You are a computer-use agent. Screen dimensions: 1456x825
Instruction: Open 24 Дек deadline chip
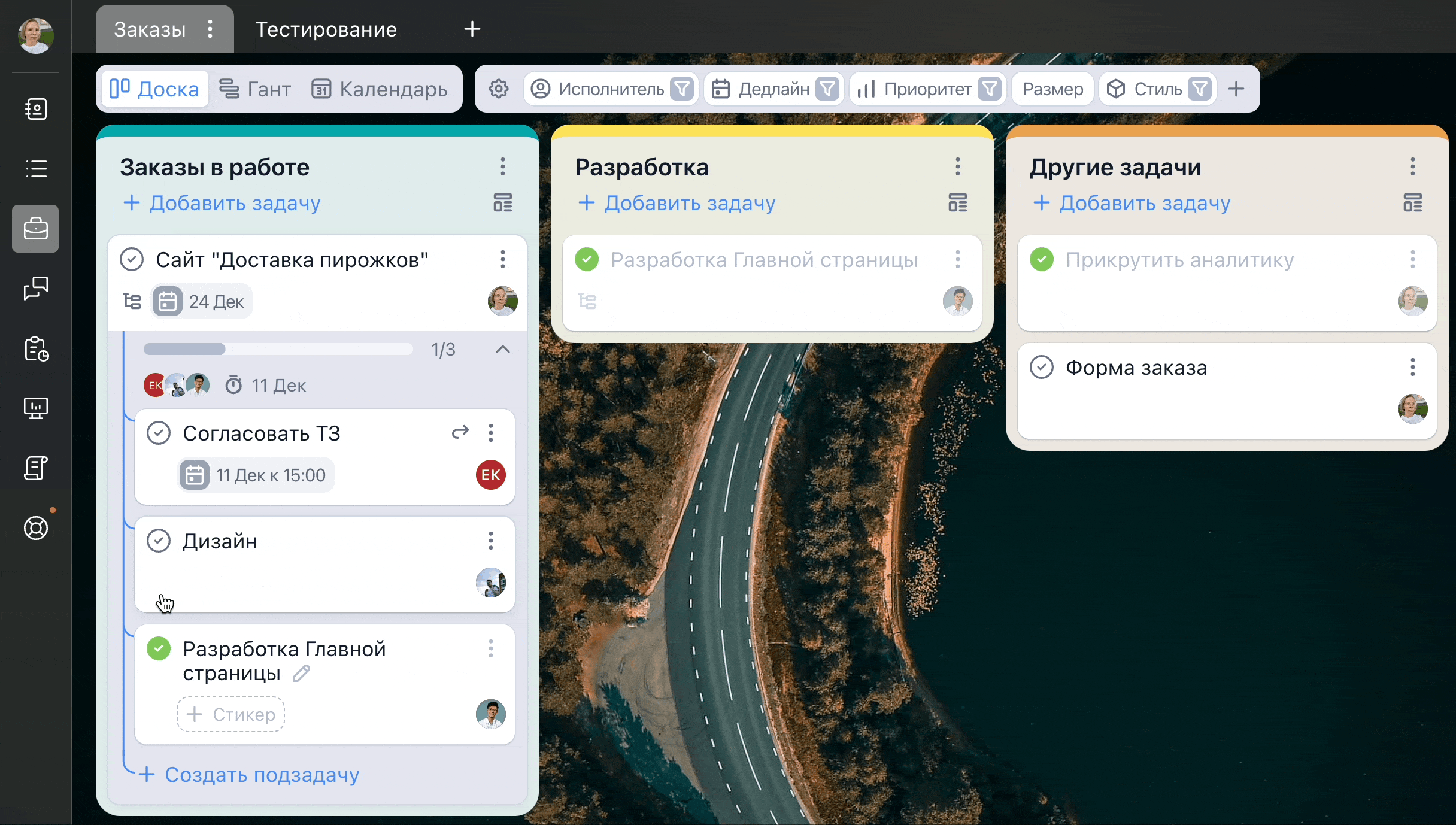pyautogui.click(x=201, y=301)
